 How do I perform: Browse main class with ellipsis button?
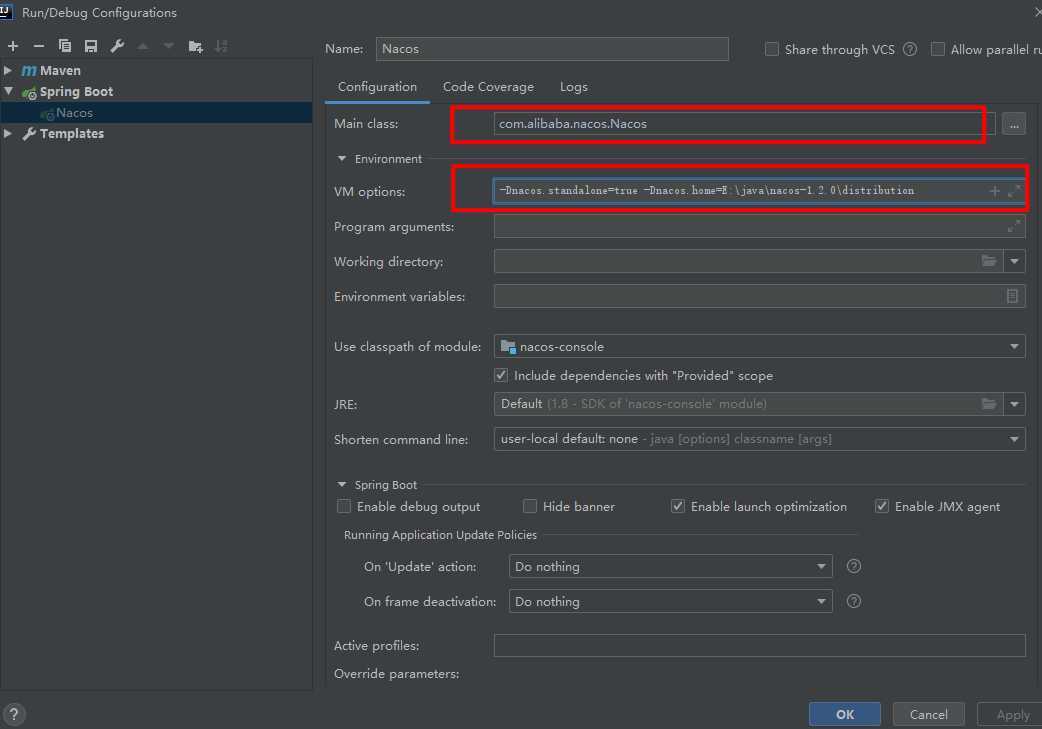(1013, 124)
